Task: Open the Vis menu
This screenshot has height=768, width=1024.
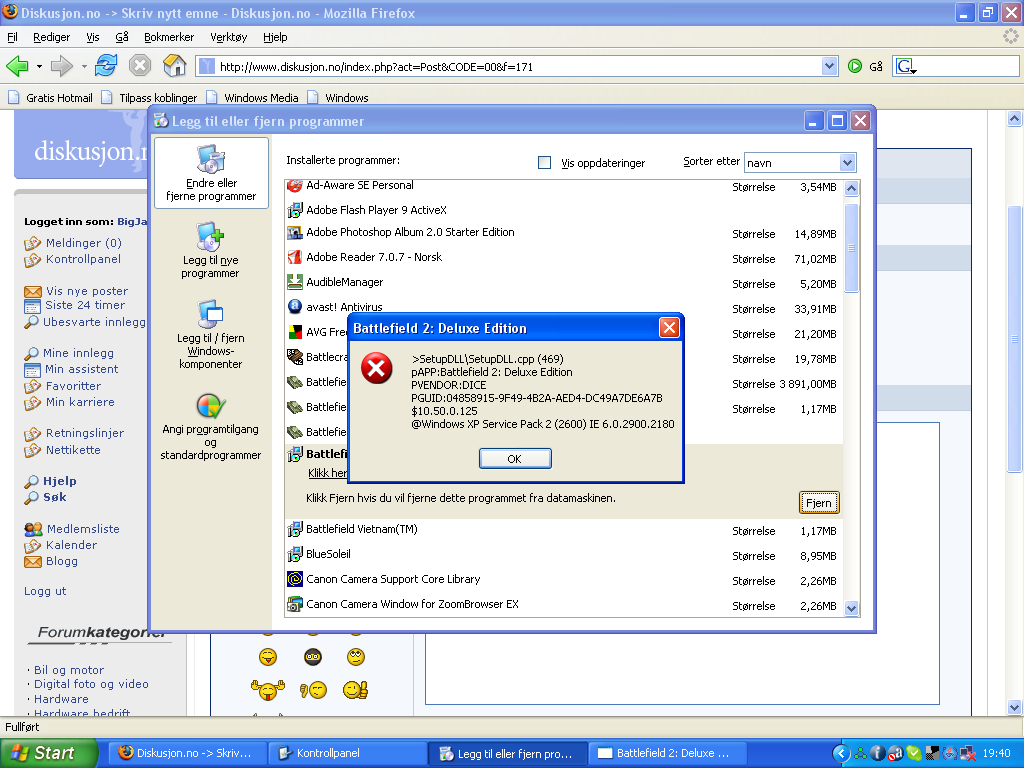Action: pyautogui.click(x=93, y=37)
